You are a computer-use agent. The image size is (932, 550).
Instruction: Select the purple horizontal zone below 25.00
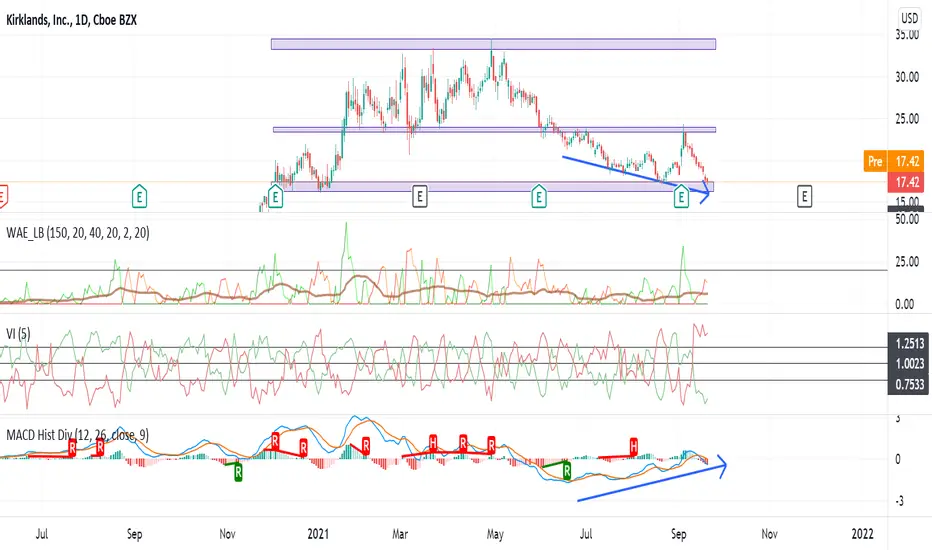pos(495,130)
